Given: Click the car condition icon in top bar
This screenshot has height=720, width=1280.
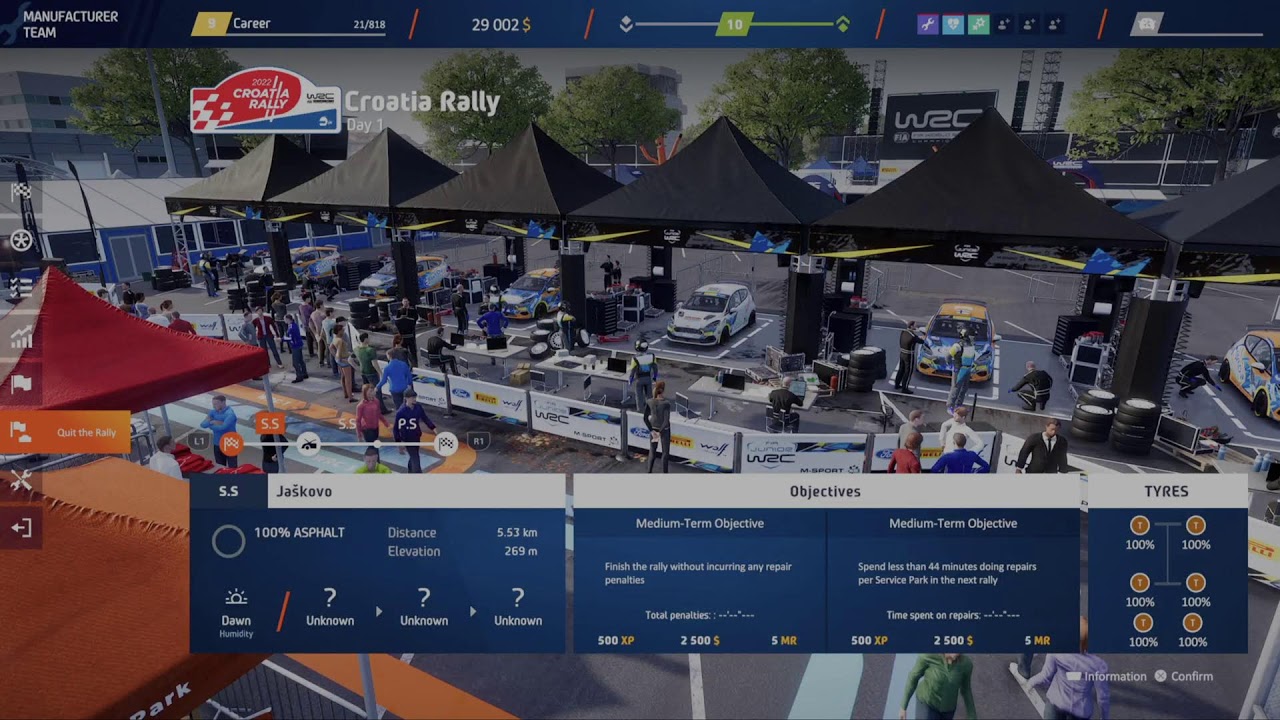Looking at the screenshot, I should (x=1147, y=24).
